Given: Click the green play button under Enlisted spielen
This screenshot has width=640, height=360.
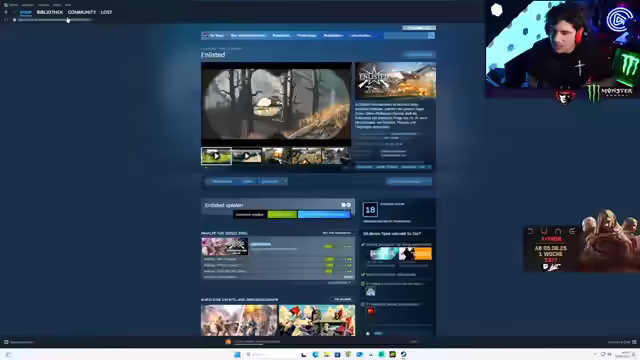Looking at the screenshot, I should click(282, 214).
